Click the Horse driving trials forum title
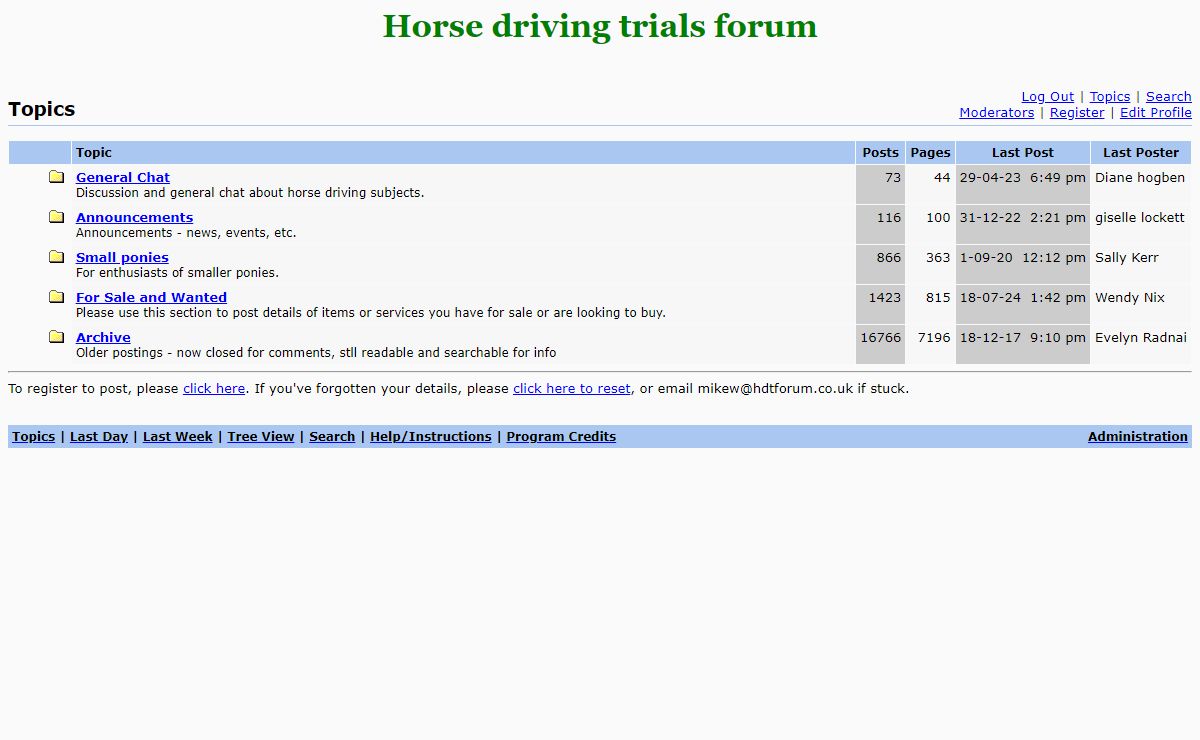This screenshot has width=1200, height=740. click(600, 26)
